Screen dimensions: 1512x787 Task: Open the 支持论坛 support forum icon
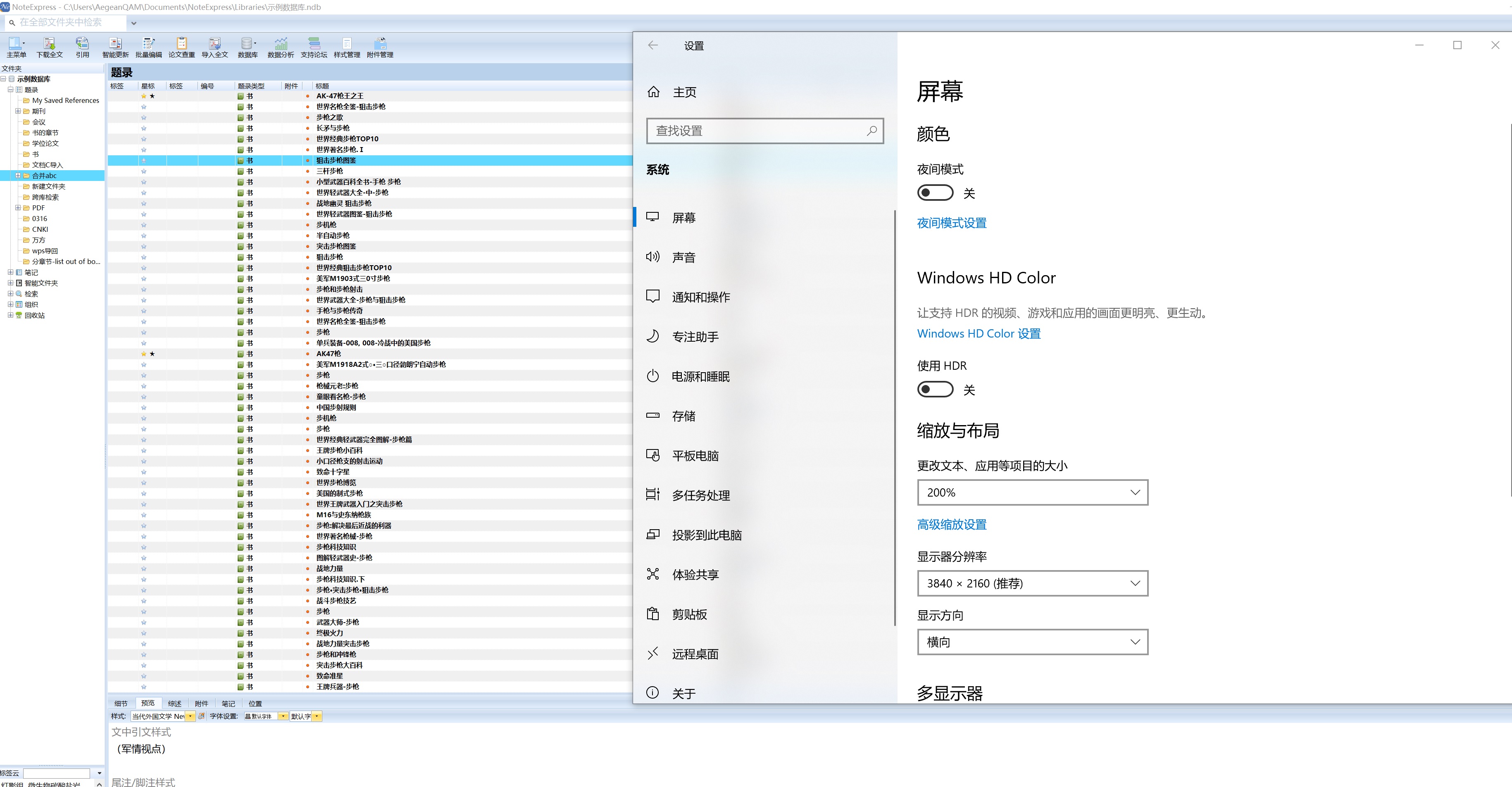(314, 47)
